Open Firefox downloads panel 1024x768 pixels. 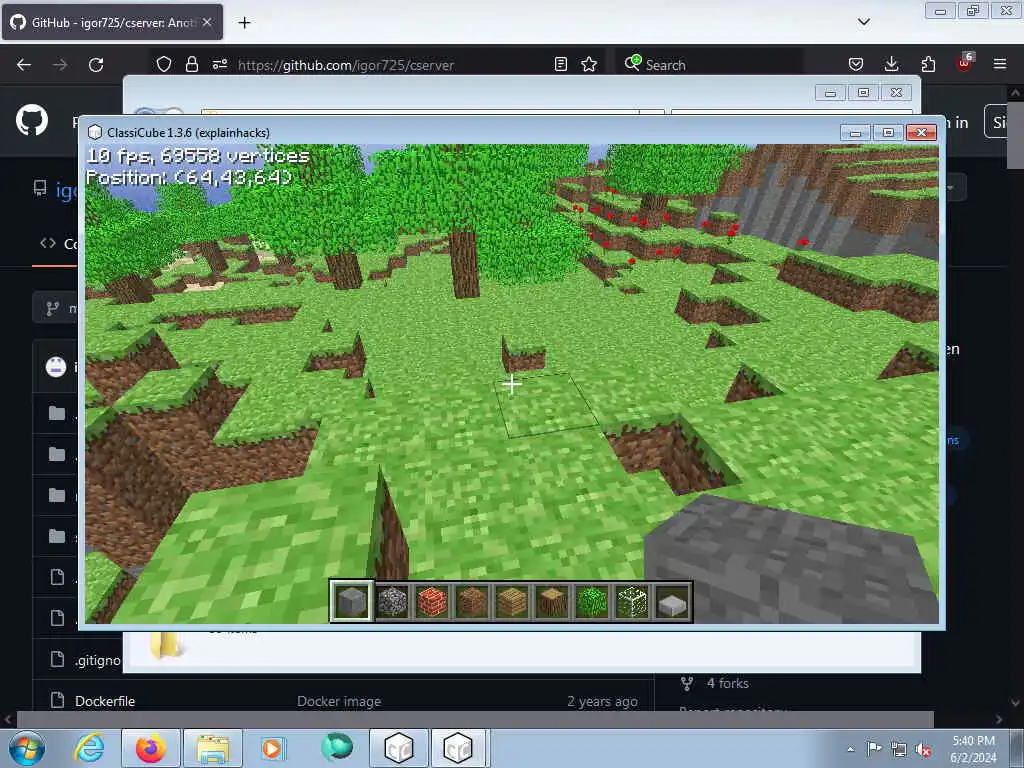click(x=891, y=64)
